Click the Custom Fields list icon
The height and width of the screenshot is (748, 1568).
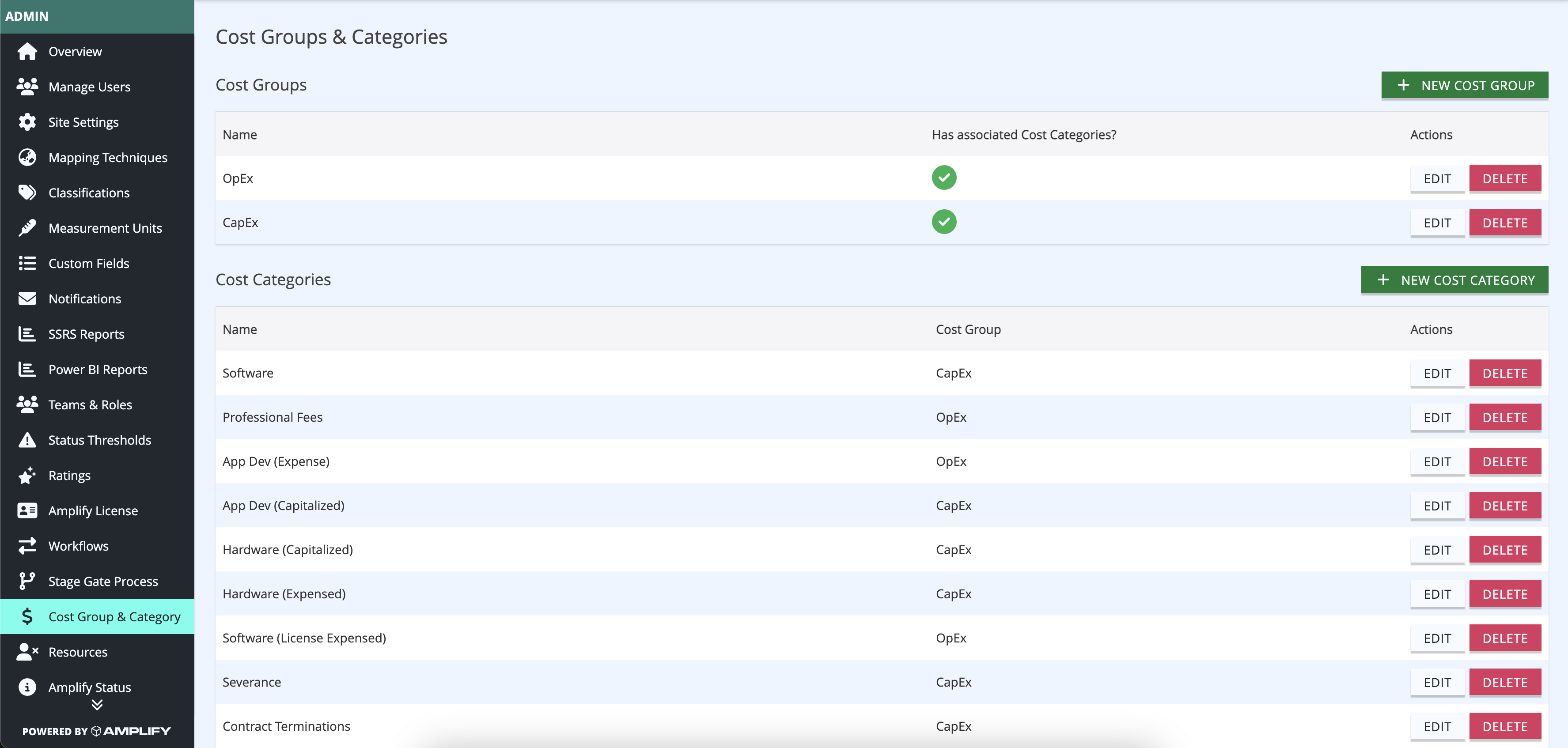27,264
